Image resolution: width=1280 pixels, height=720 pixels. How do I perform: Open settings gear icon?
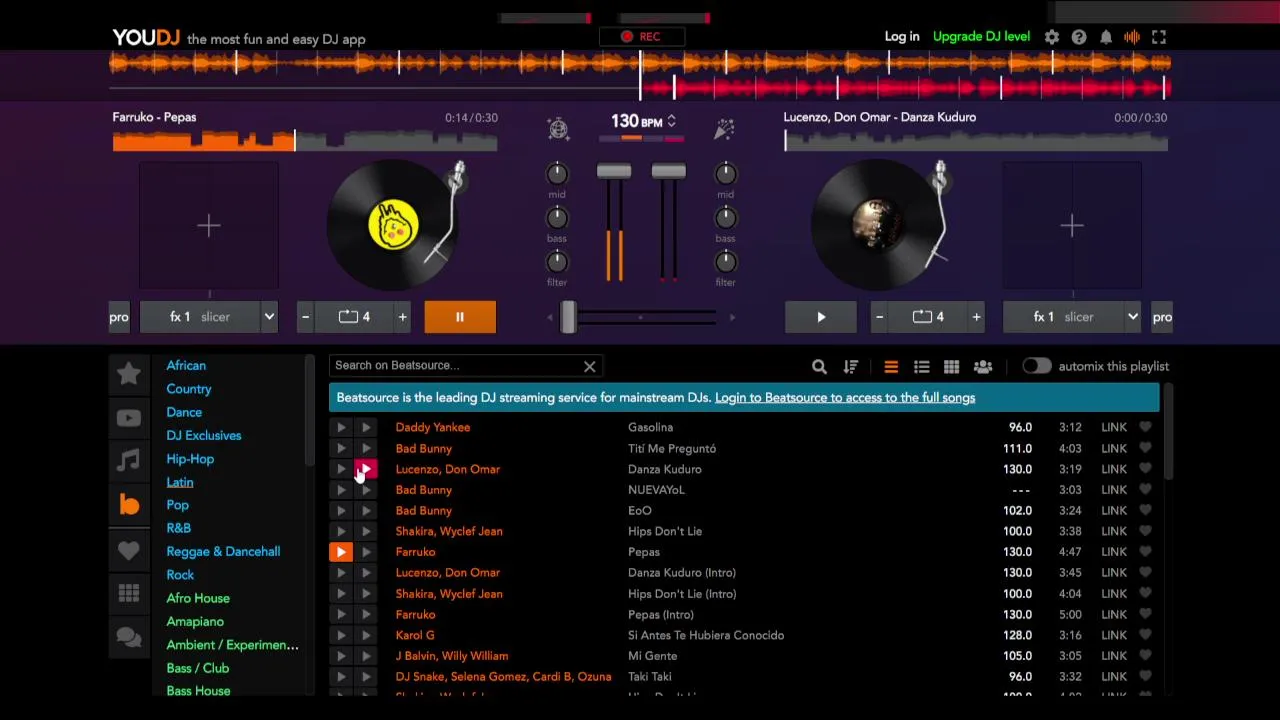coord(1052,37)
